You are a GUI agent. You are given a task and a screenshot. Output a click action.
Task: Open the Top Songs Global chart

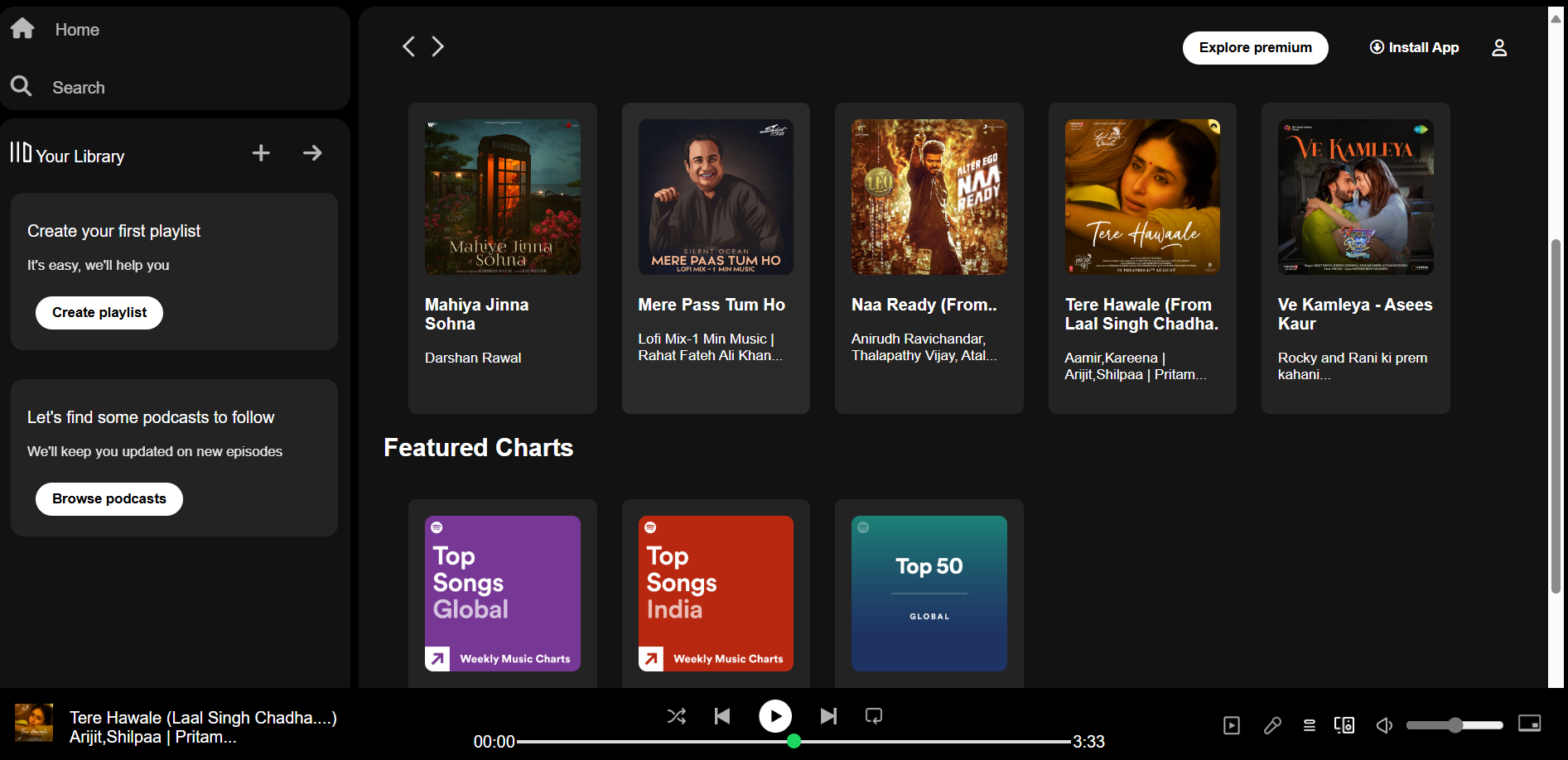(503, 594)
